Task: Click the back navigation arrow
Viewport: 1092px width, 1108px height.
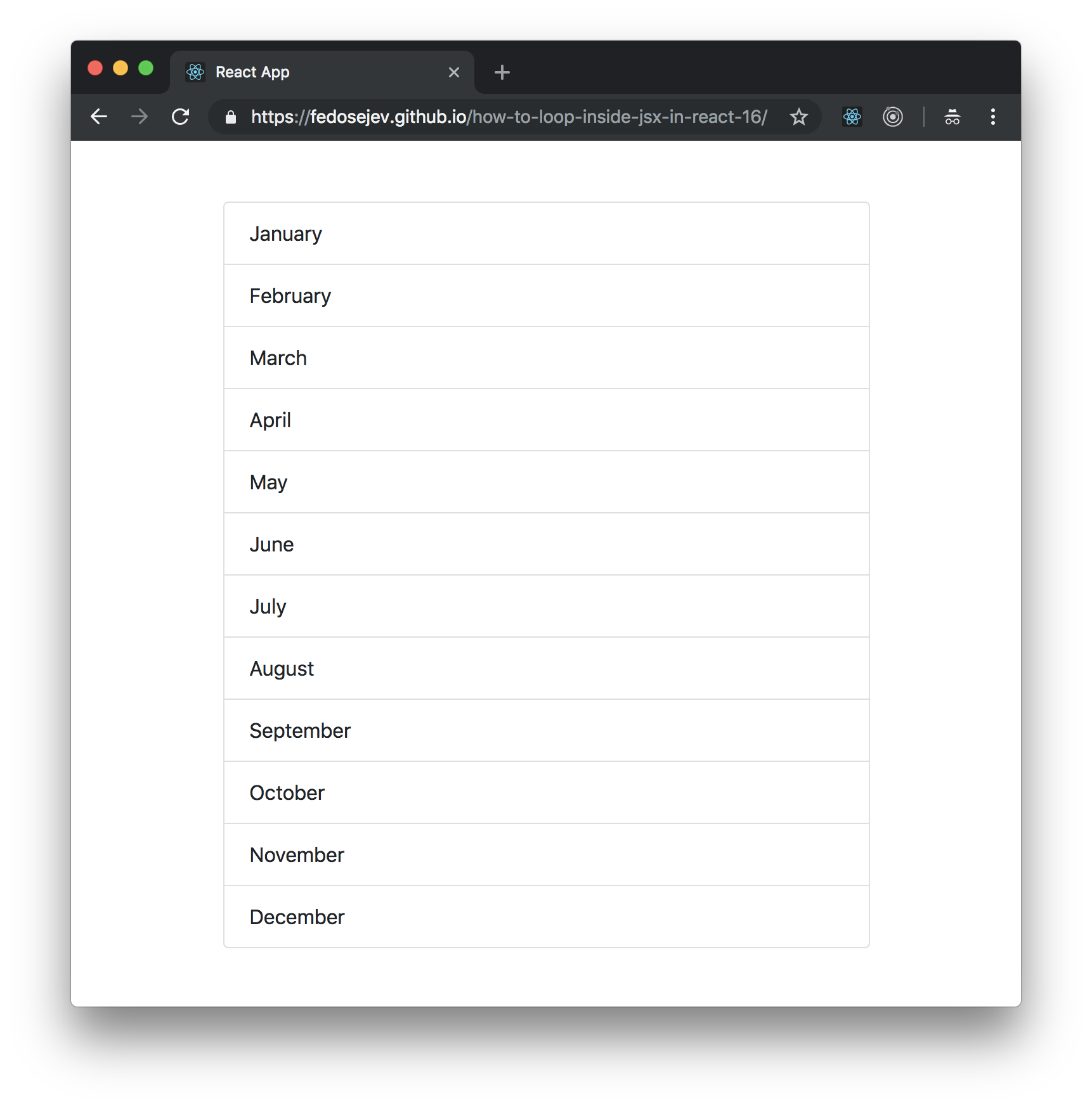Action: pyautogui.click(x=99, y=117)
